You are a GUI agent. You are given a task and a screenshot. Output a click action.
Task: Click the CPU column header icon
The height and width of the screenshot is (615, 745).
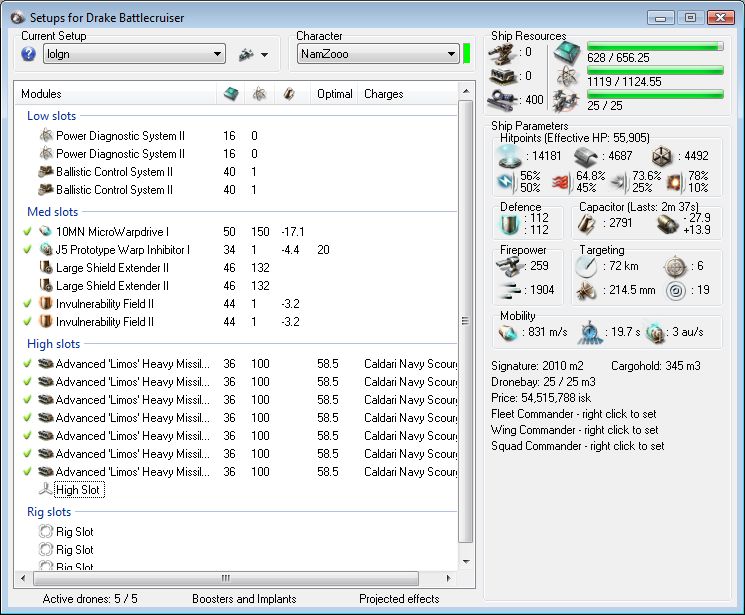231,94
